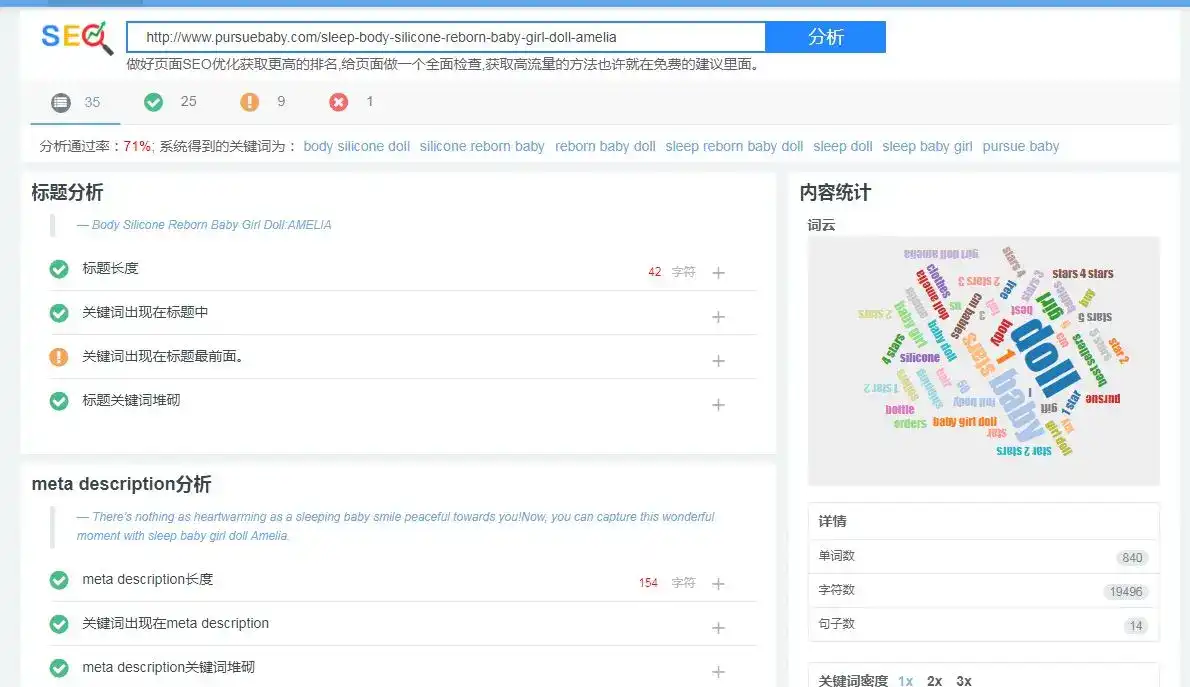Click orange warning beside 关键词出现在标题最前面
1190x687 pixels.
[x=58, y=357]
